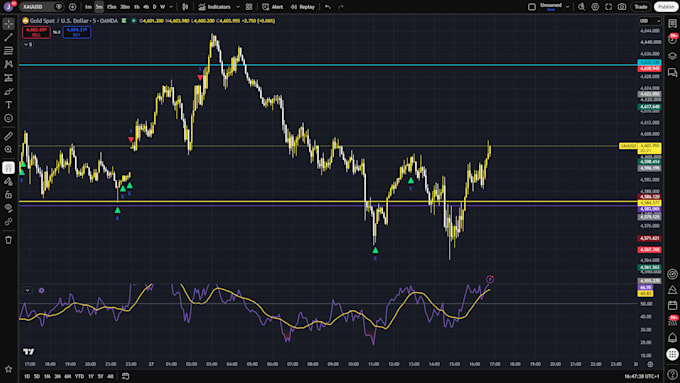Open time zone settings globe on time axis
This screenshot has width=680, height=383.
(x=650, y=364)
